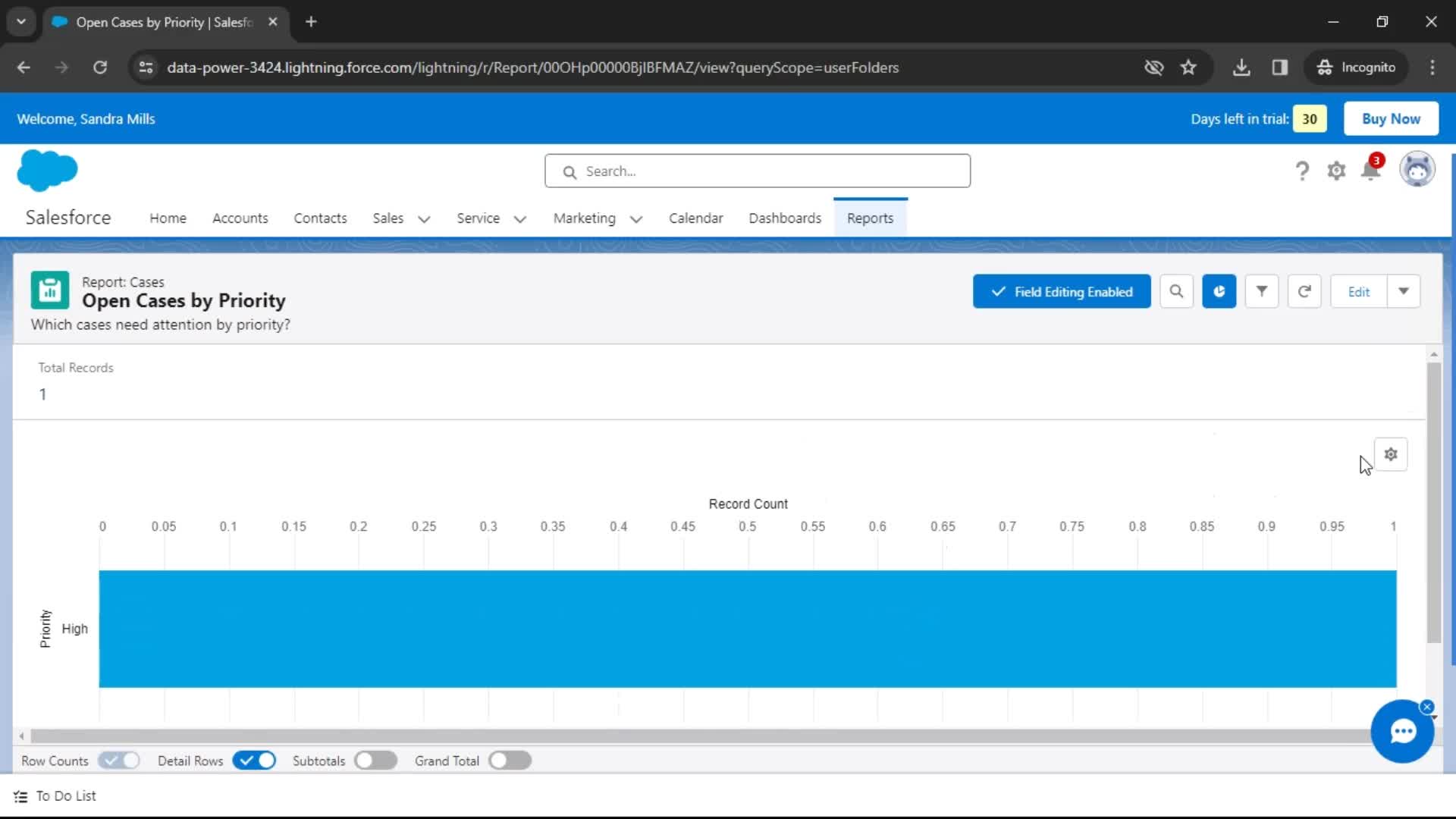This screenshot has width=1456, height=819.
Task: Click the 'Record Count' axis title
Action: point(748,504)
